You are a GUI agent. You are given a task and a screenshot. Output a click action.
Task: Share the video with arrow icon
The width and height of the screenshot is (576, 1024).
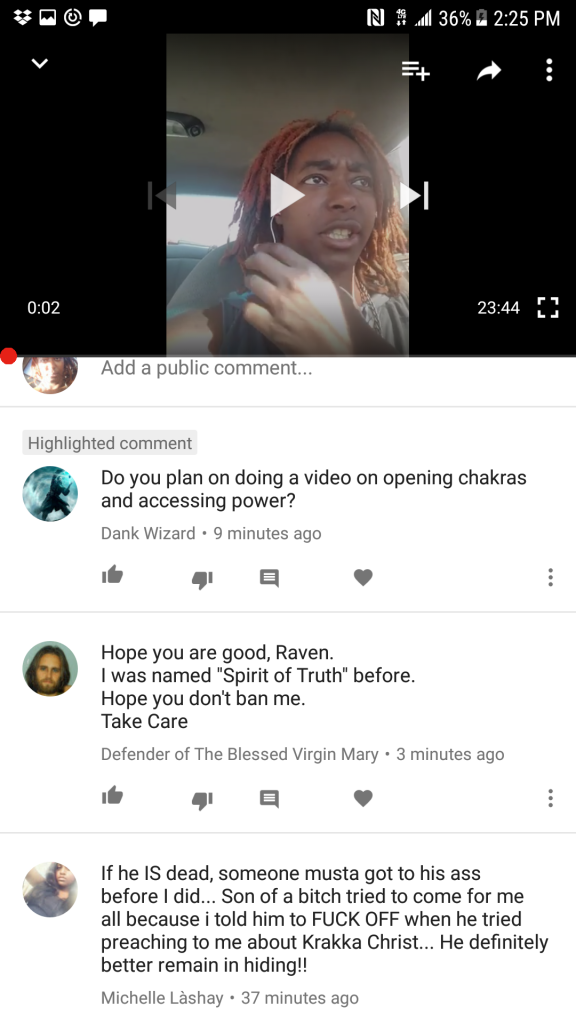(x=489, y=70)
